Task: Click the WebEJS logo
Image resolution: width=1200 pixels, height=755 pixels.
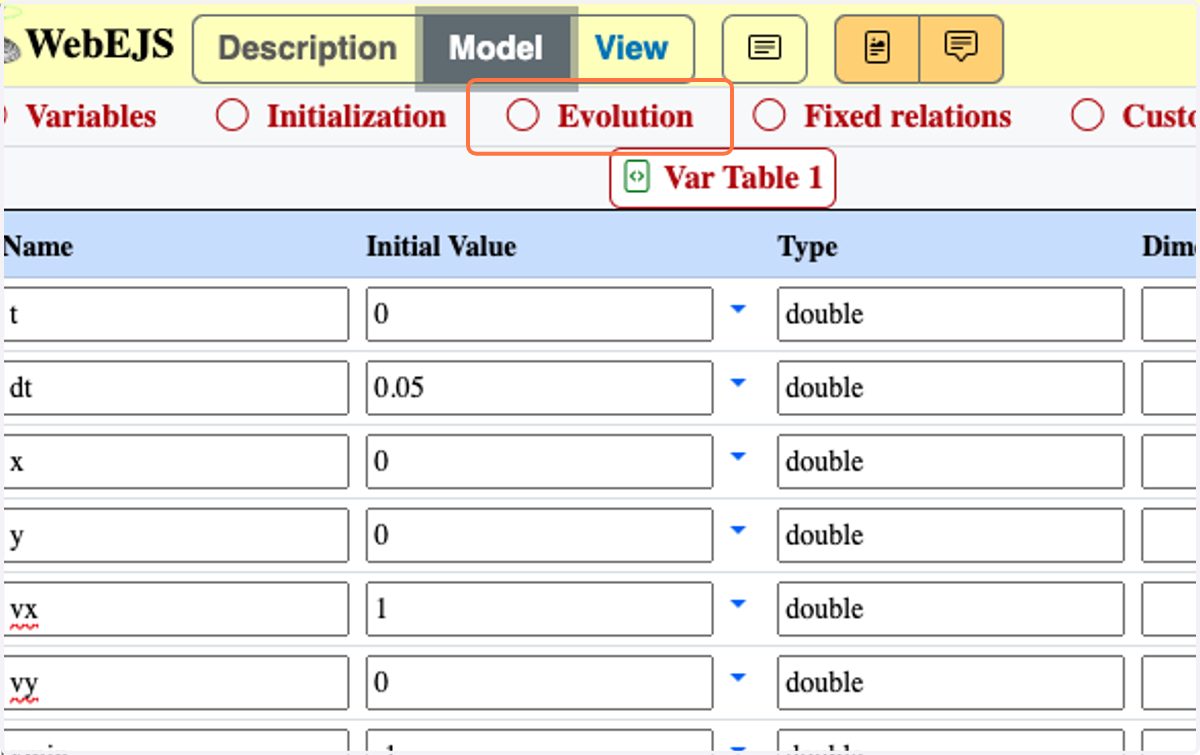Action: 88,45
